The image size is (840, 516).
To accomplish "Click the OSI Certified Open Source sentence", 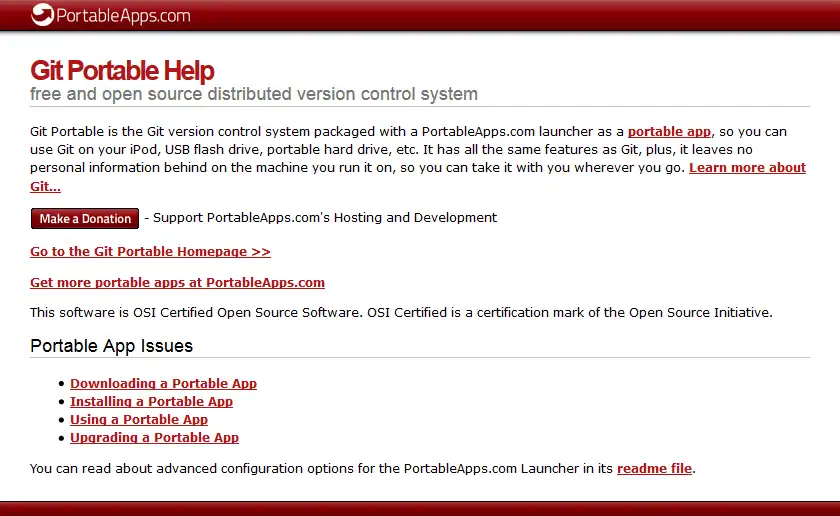I will pyautogui.click(x=401, y=312).
